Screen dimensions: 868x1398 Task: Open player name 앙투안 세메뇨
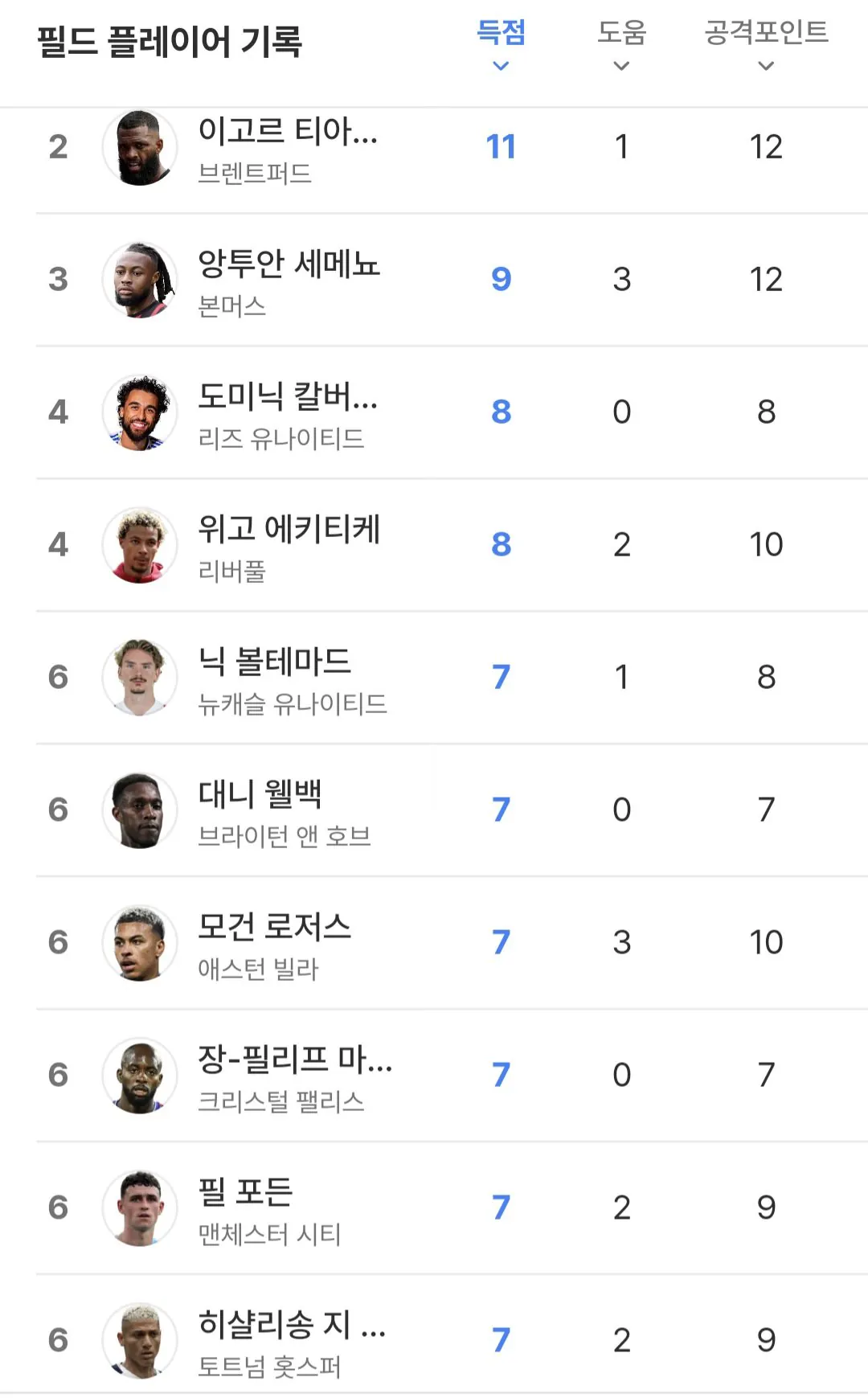[x=289, y=264]
